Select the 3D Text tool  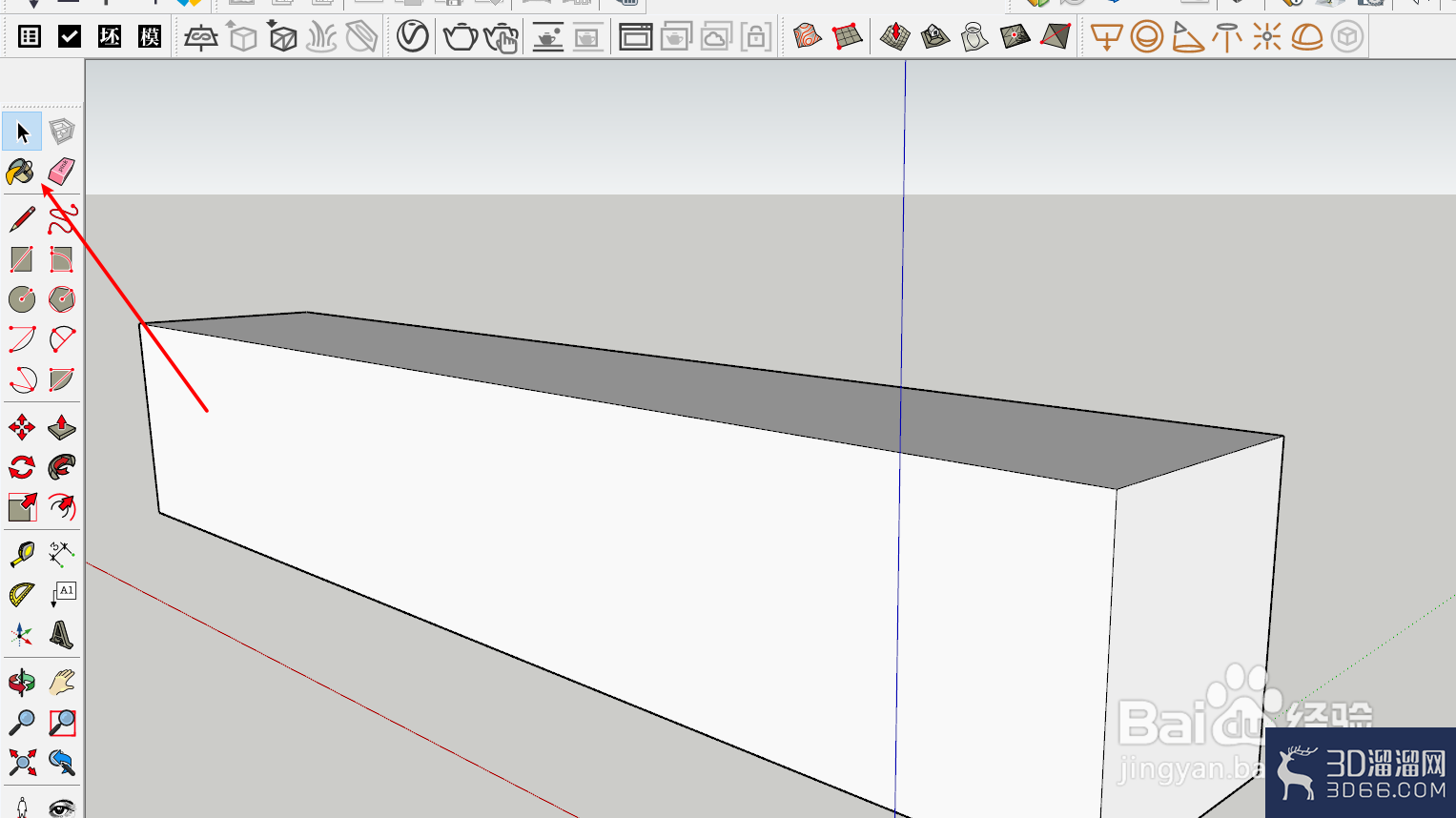click(x=62, y=634)
